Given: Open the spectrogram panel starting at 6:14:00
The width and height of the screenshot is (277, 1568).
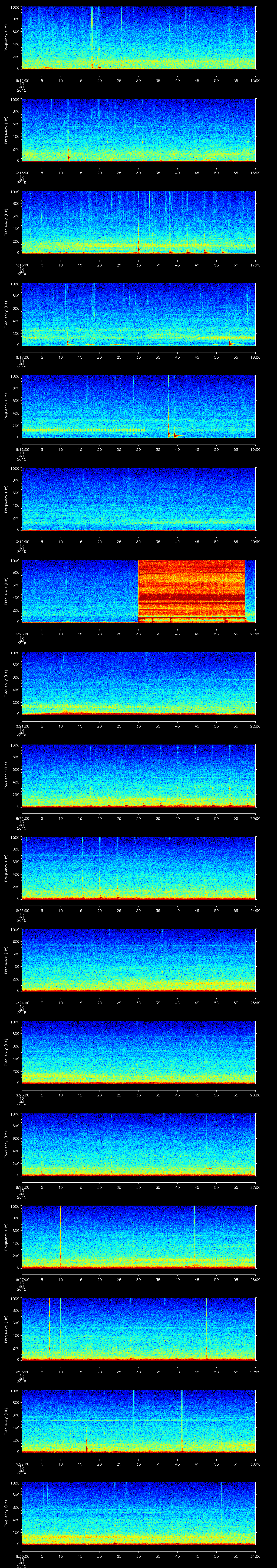Looking at the screenshot, I should pyautogui.click(x=139, y=38).
